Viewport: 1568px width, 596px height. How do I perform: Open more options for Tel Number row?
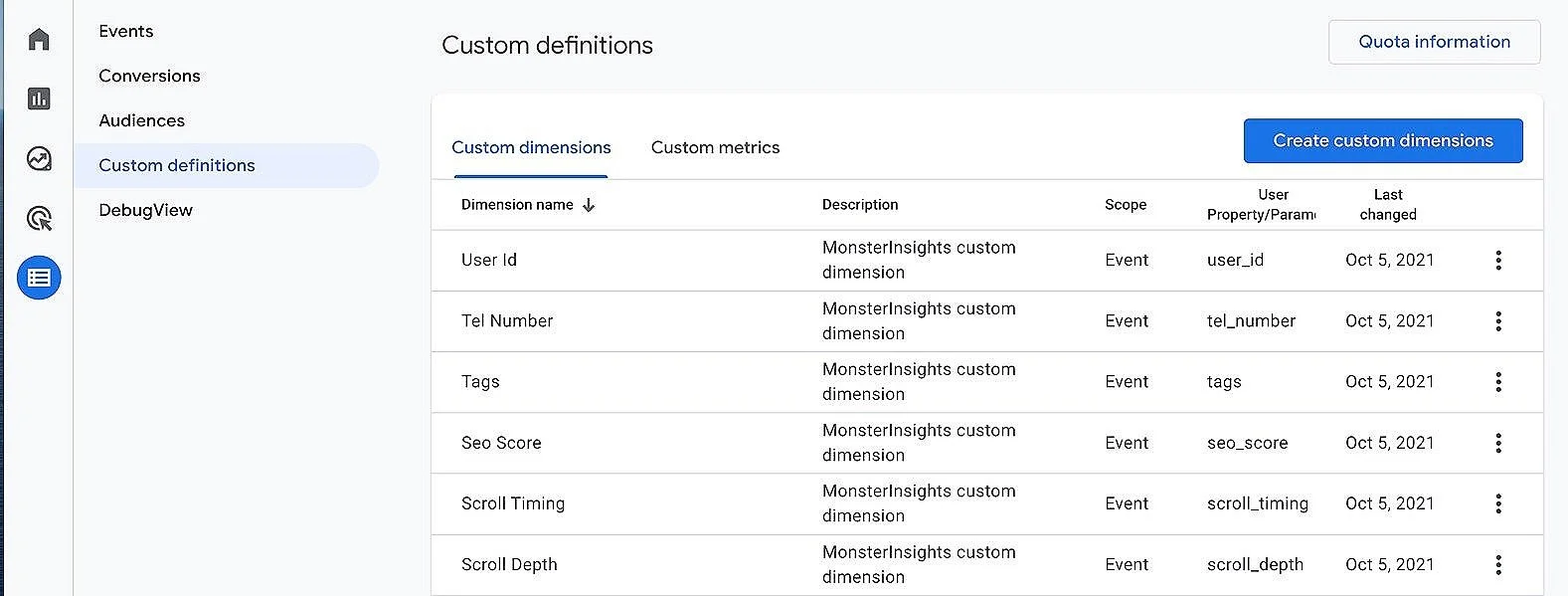pyautogui.click(x=1497, y=321)
